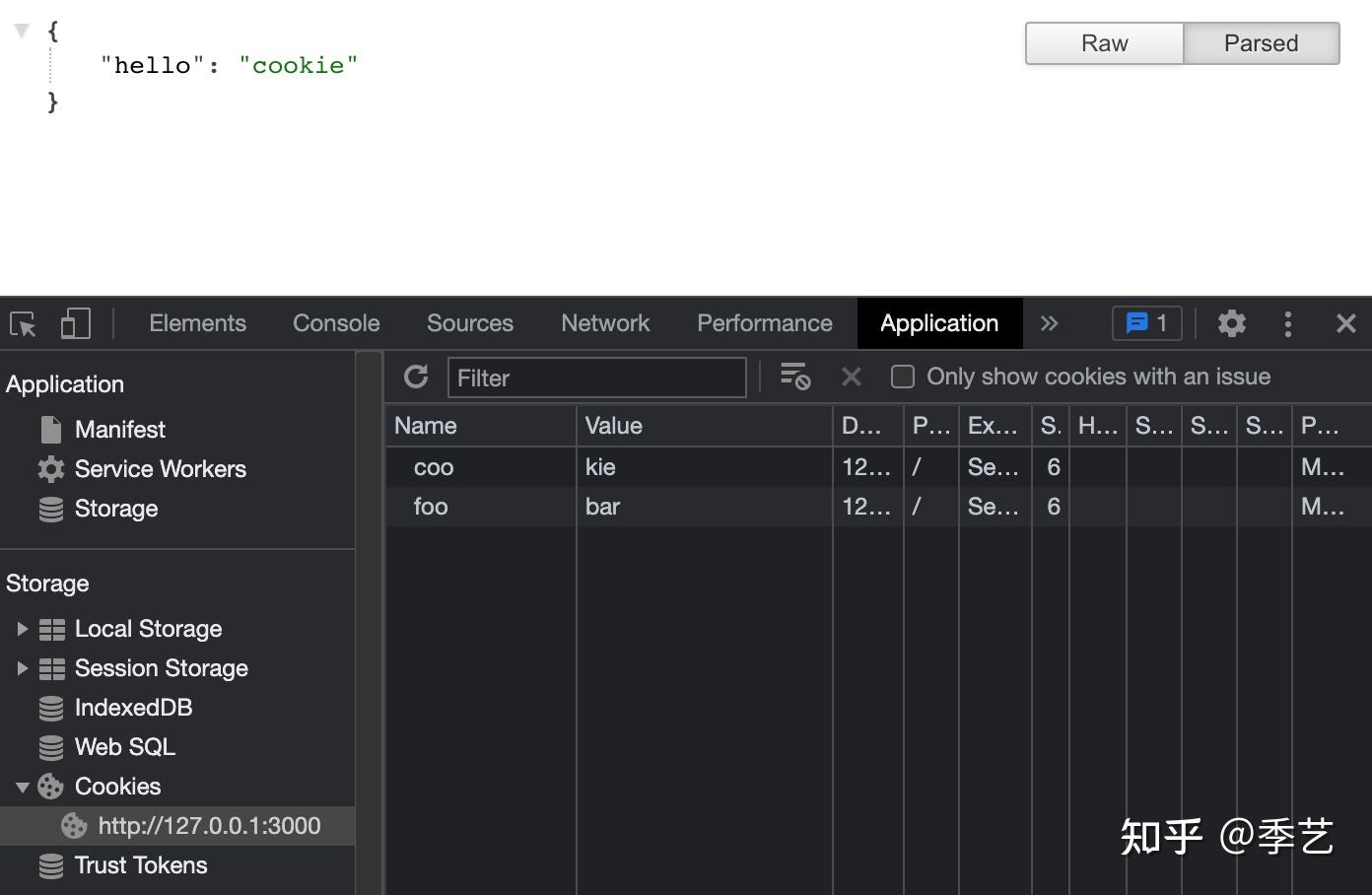
Task: Expand the Local Storage tree
Action: [22, 629]
